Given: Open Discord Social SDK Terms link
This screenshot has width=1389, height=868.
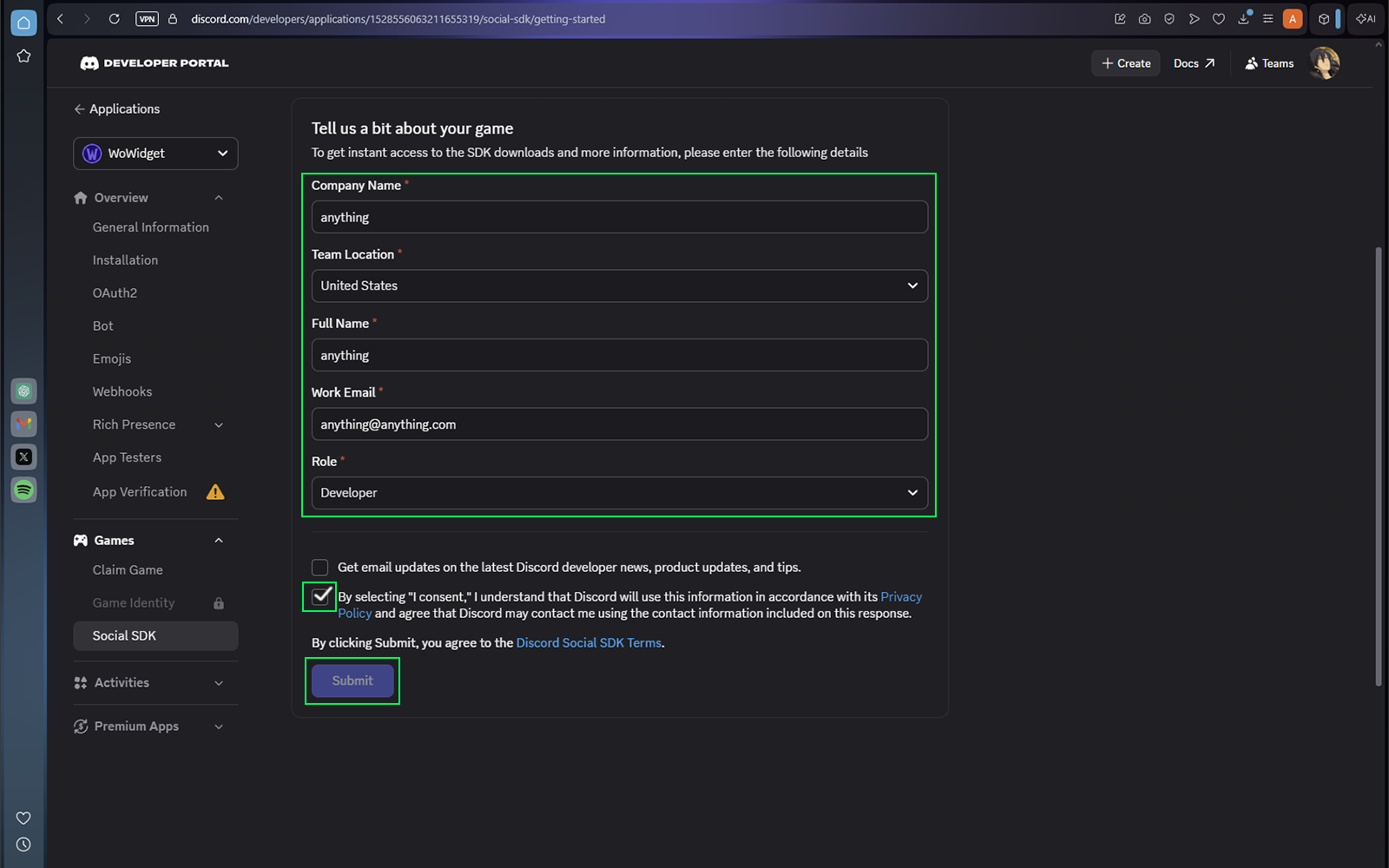Looking at the screenshot, I should [x=589, y=643].
